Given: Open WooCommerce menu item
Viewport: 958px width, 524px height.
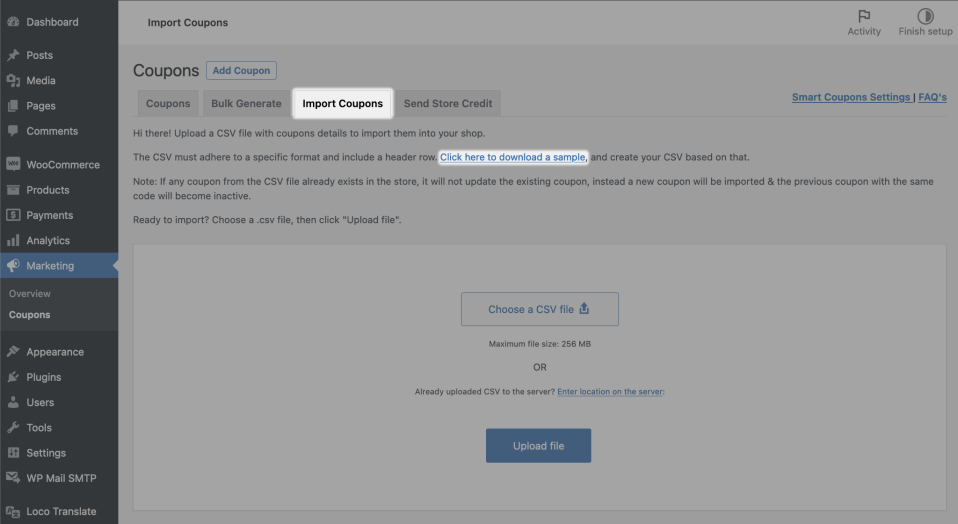Looking at the screenshot, I should coord(63,164).
